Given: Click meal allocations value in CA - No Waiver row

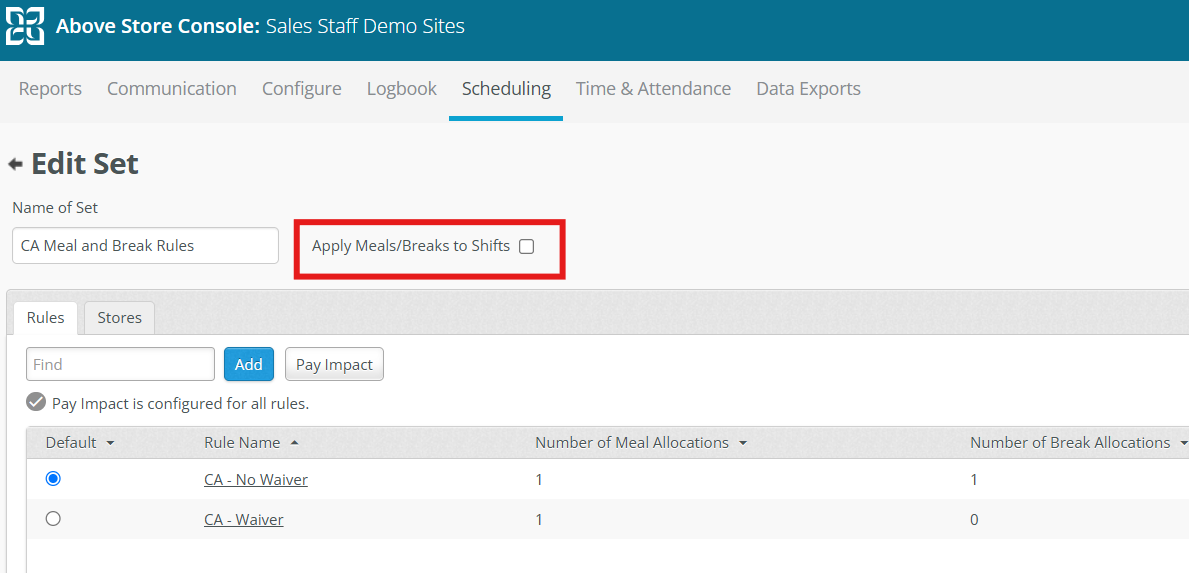Looking at the screenshot, I should pos(539,480).
